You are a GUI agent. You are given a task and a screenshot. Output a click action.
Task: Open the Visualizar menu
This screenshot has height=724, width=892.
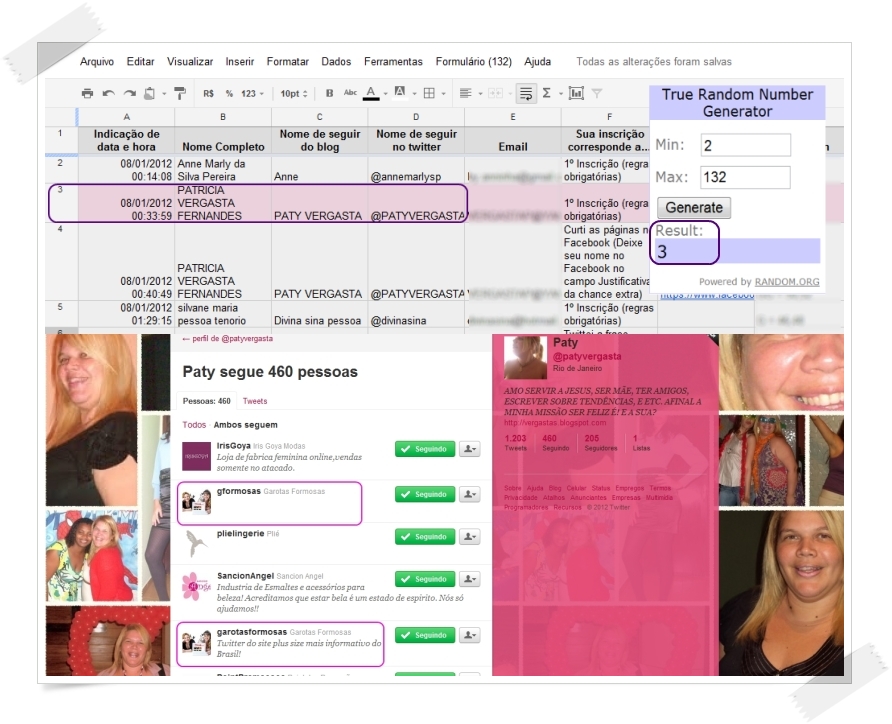[x=189, y=61]
